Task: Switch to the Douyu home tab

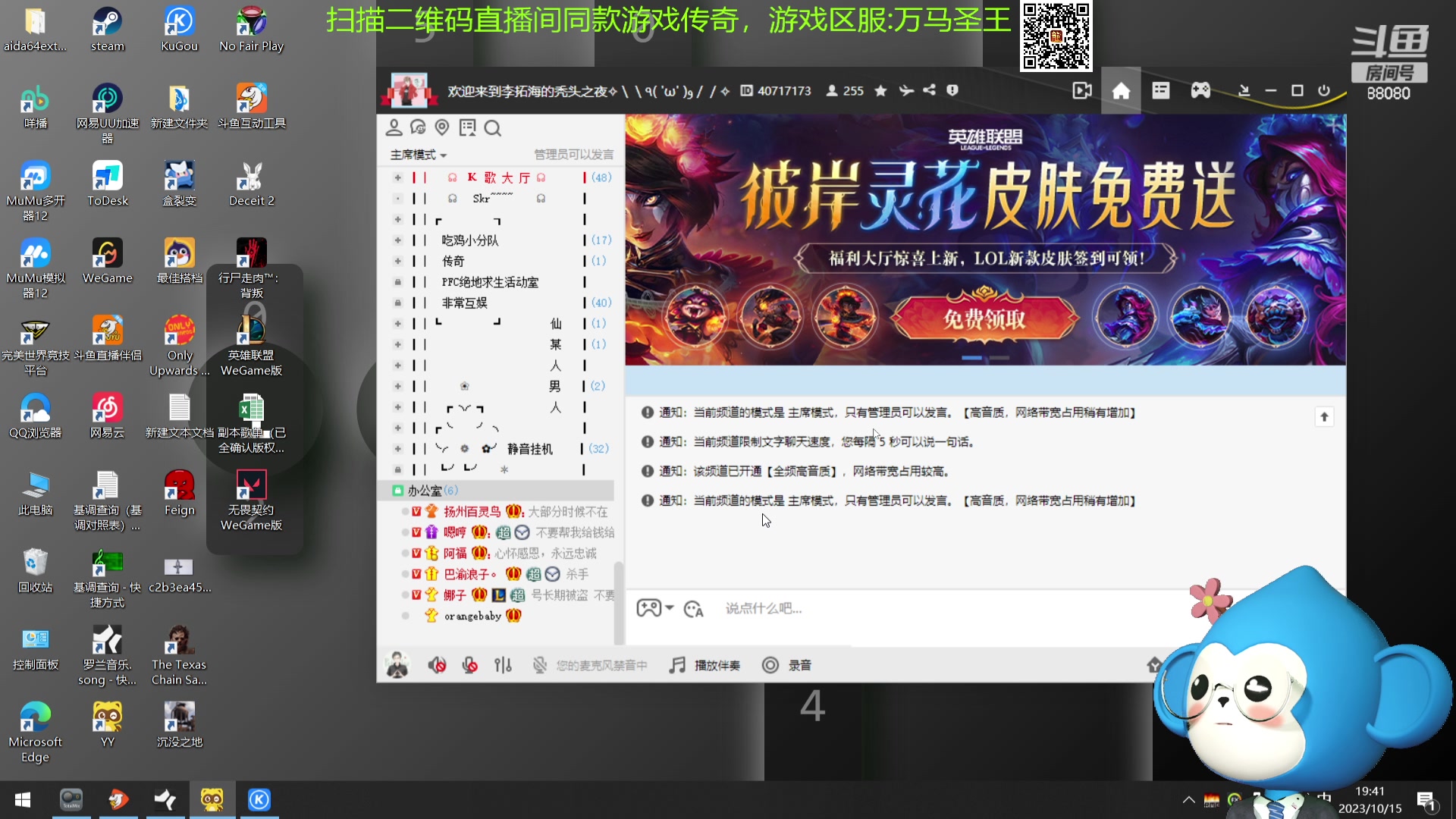Action: pos(1120,90)
